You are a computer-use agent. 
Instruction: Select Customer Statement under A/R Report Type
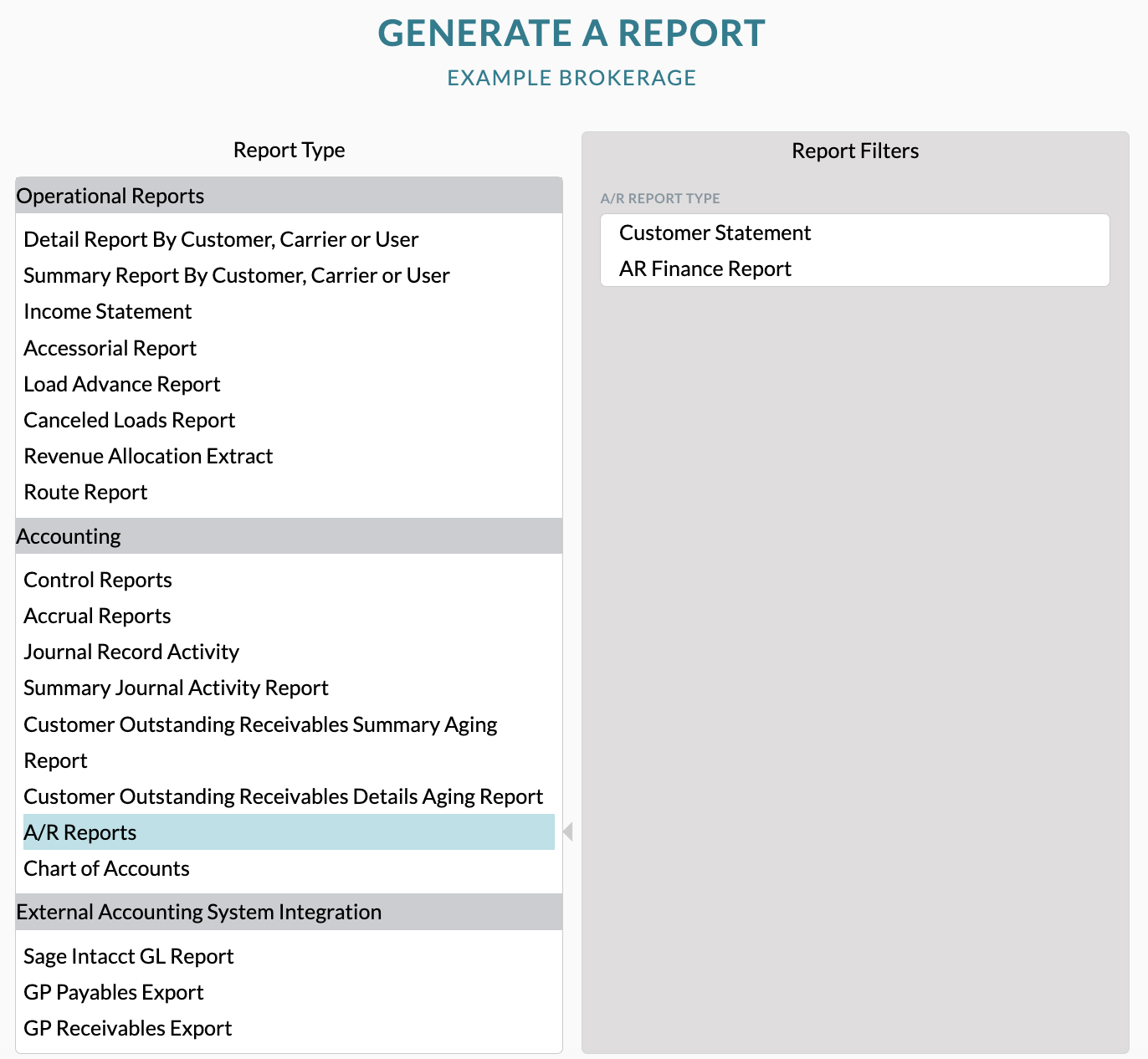(715, 233)
